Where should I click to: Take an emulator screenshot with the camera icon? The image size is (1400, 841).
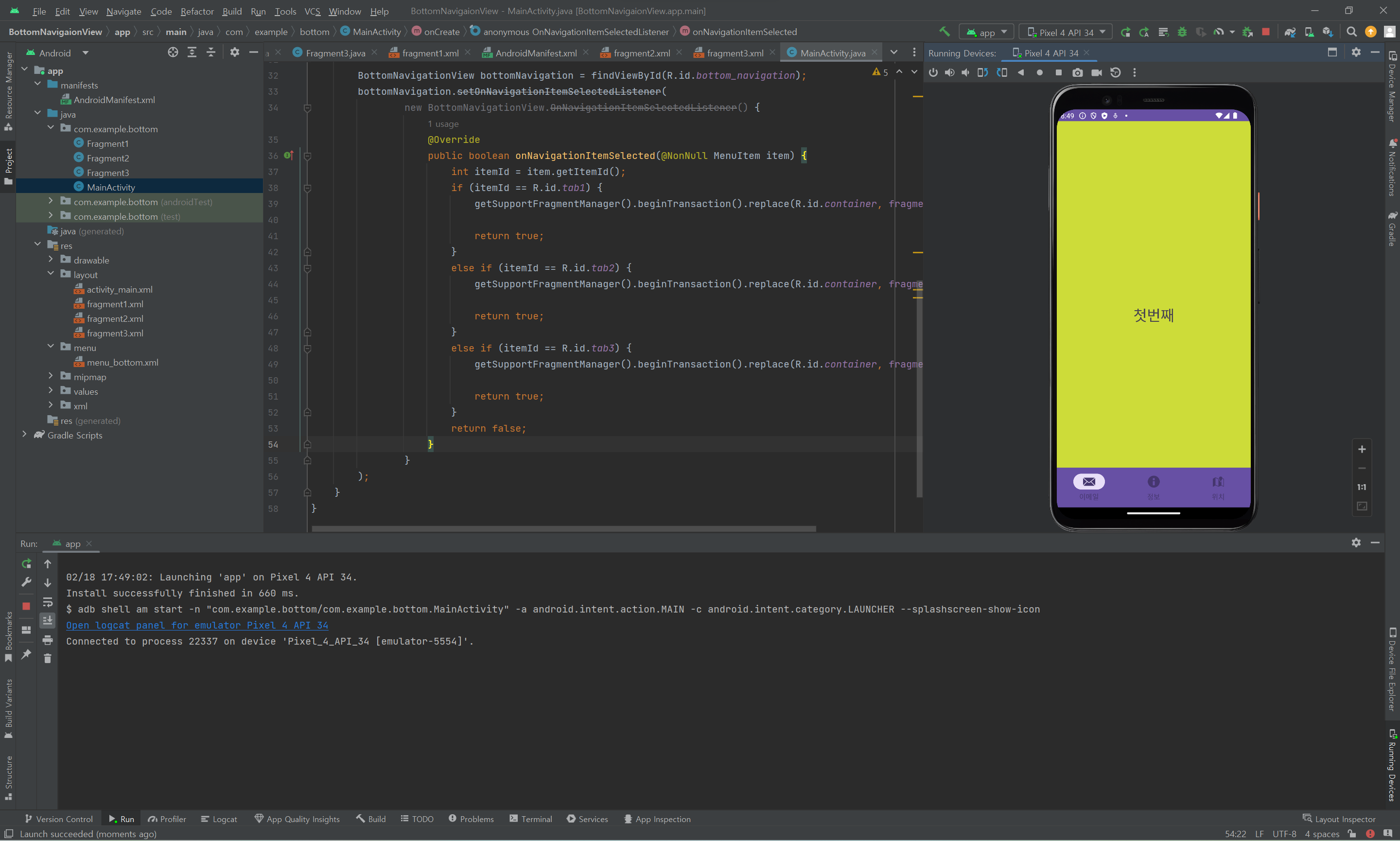coord(1078,72)
